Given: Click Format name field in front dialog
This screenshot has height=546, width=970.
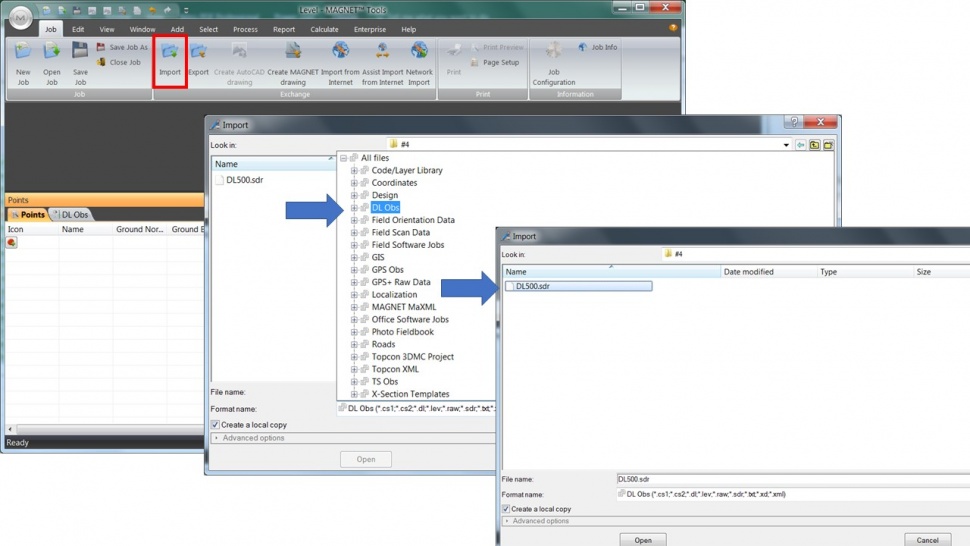Looking at the screenshot, I should [x=793, y=494].
